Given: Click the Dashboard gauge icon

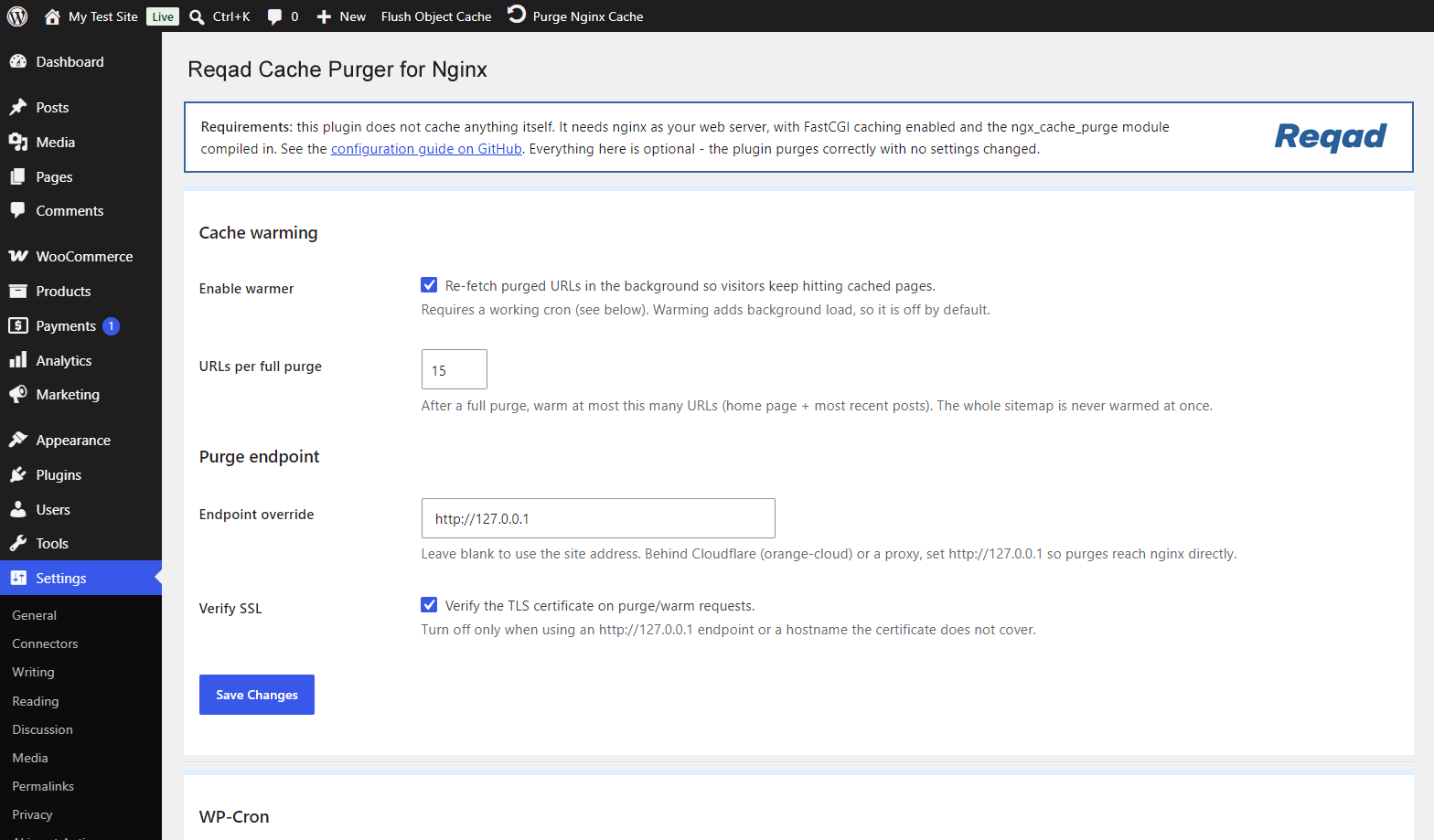Looking at the screenshot, I should (x=18, y=61).
